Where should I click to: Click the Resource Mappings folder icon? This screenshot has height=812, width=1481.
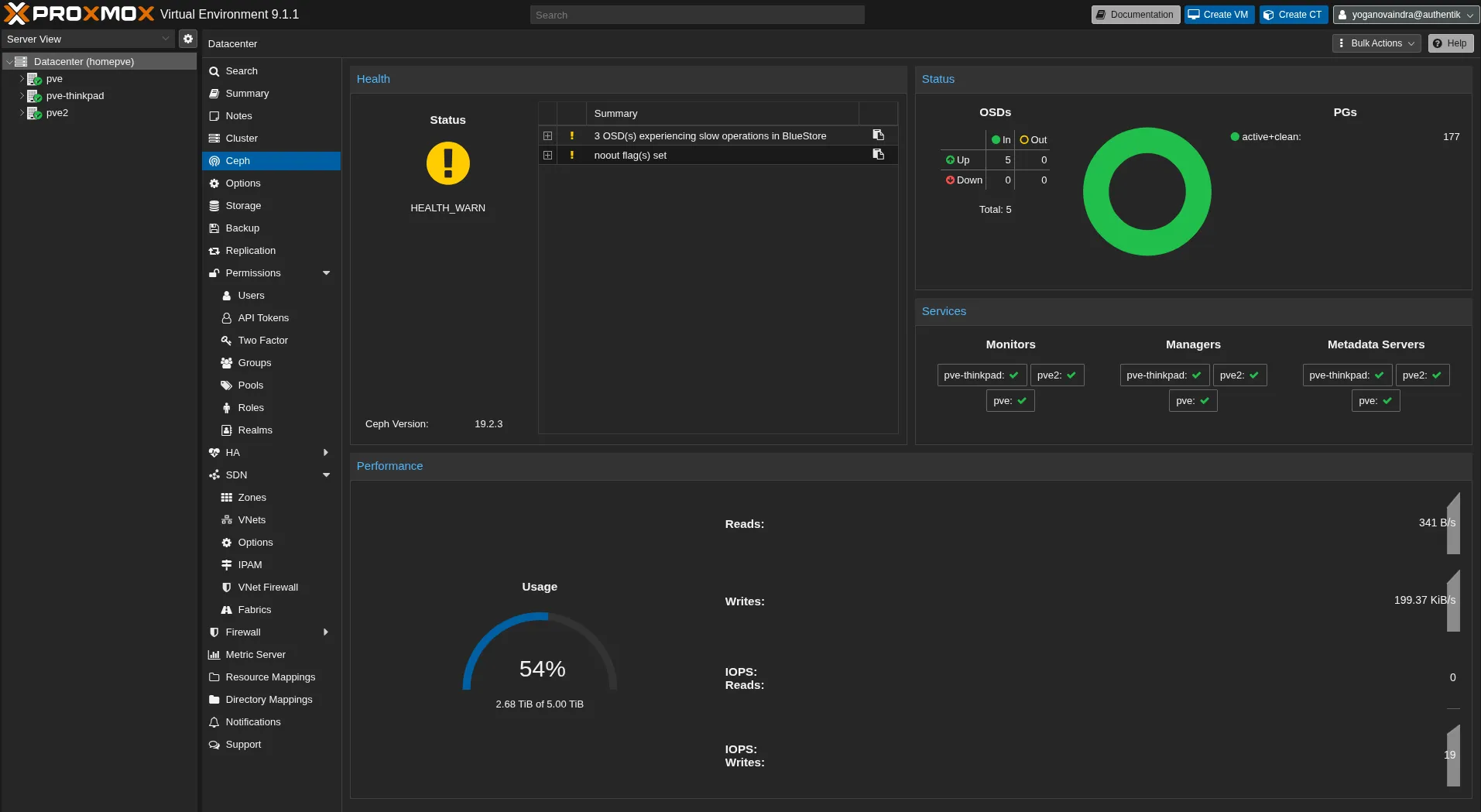(x=214, y=677)
